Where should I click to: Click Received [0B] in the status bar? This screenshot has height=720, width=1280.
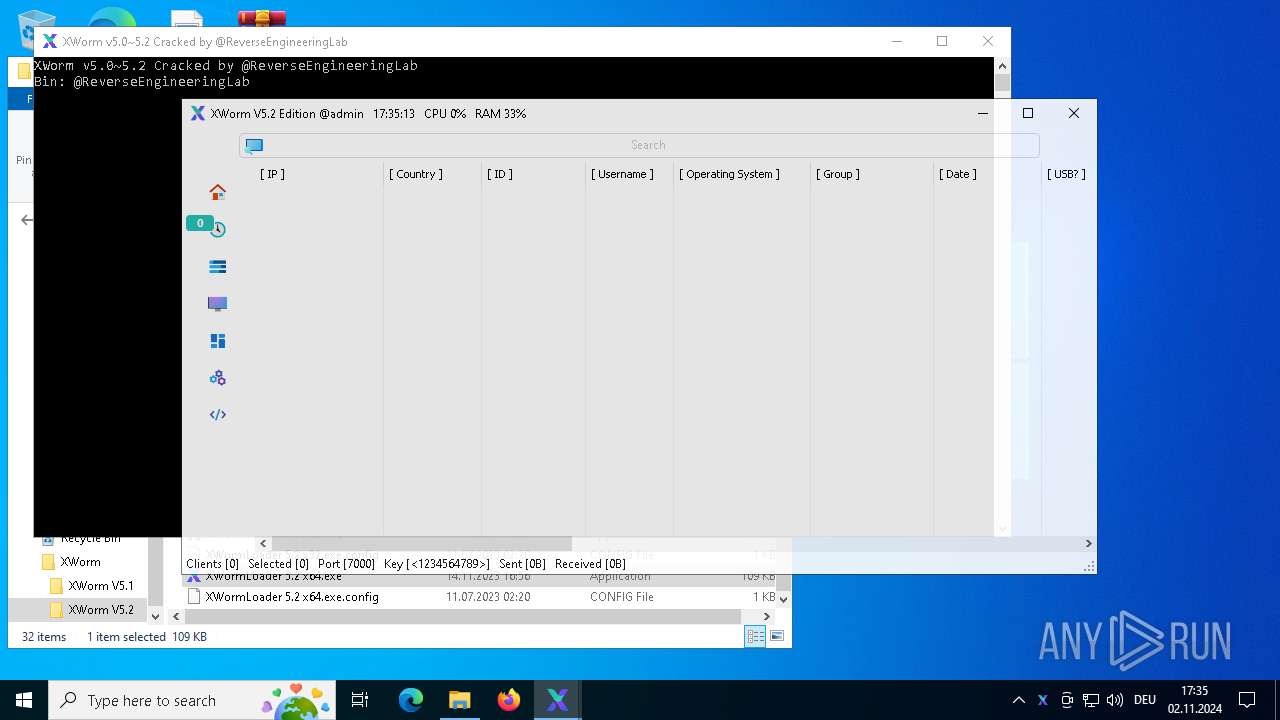(590, 564)
